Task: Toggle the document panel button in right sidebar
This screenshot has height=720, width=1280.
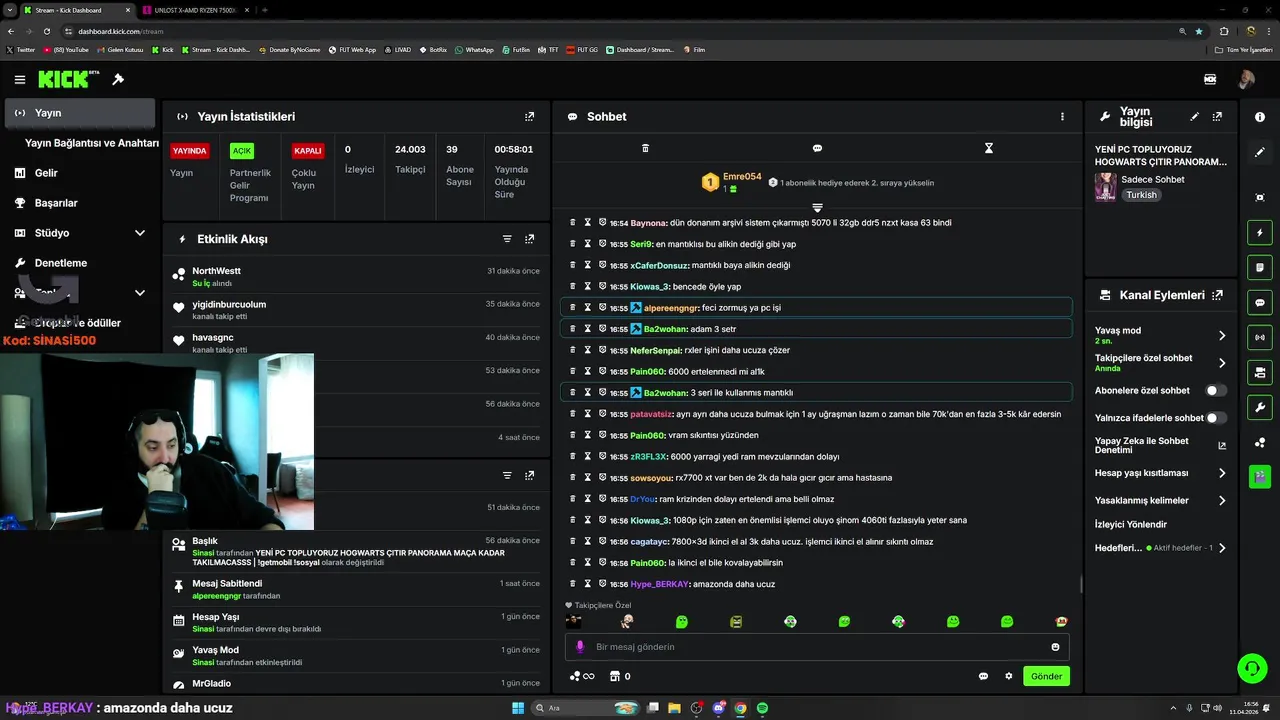Action: click(1260, 267)
